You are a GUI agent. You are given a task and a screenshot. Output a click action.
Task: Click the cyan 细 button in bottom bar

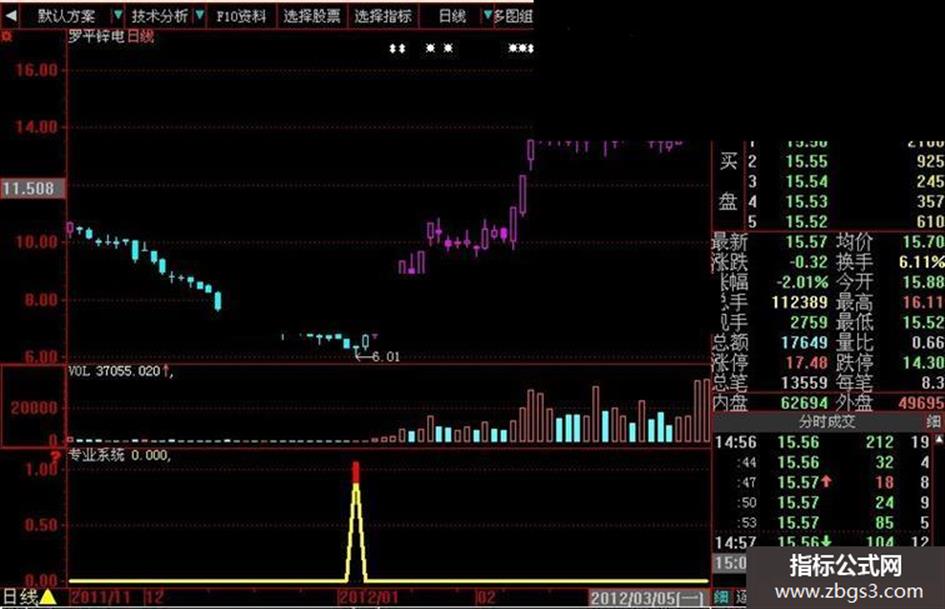click(721, 597)
